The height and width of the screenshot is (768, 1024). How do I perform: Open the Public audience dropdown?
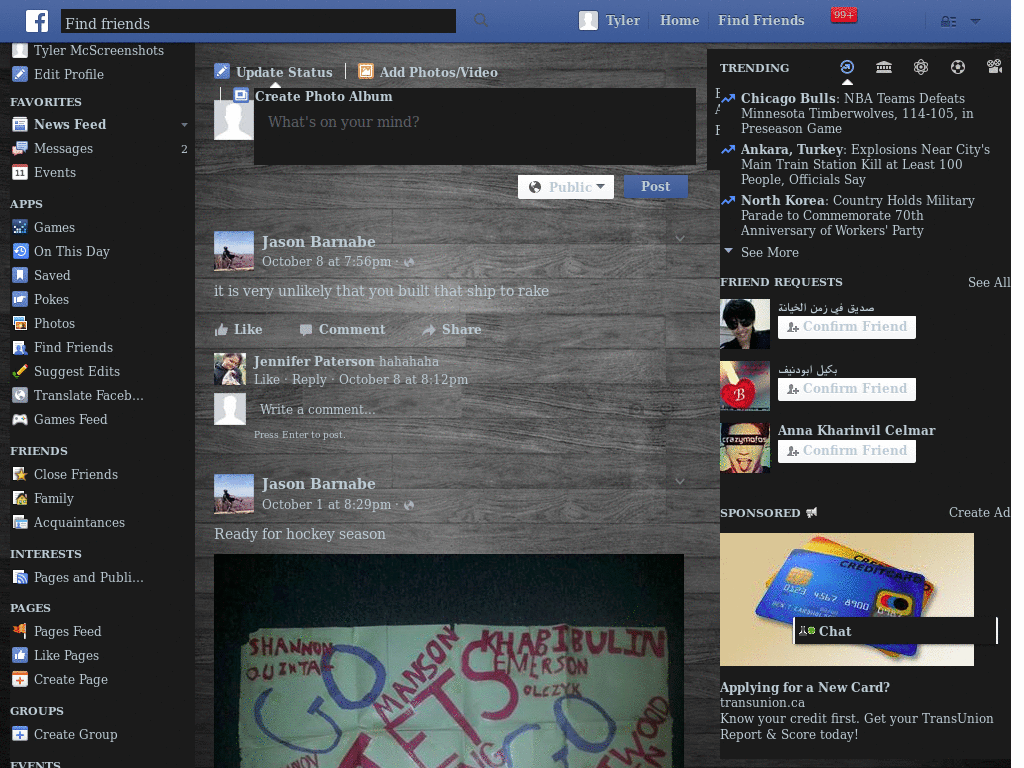pyautogui.click(x=566, y=187)
